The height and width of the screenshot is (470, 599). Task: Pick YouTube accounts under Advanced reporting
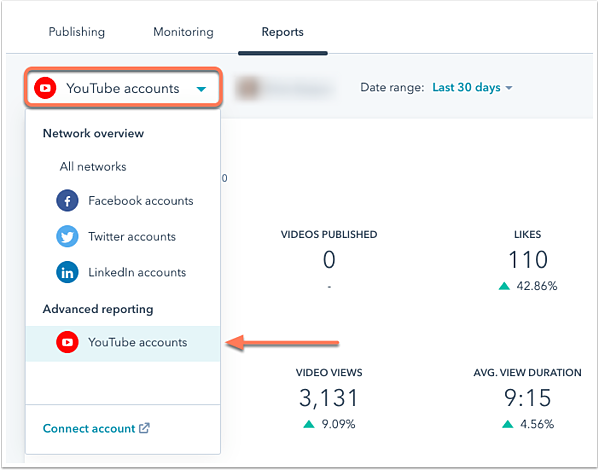[x=123, y=343]
